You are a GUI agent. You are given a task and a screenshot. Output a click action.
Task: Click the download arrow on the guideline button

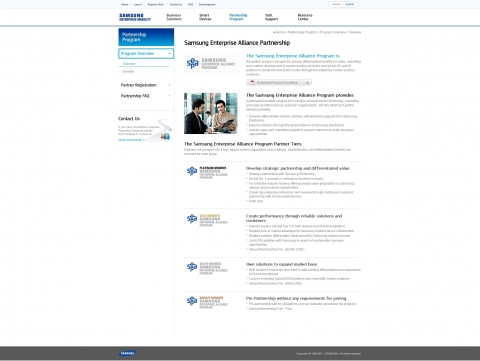coord(308,82)
